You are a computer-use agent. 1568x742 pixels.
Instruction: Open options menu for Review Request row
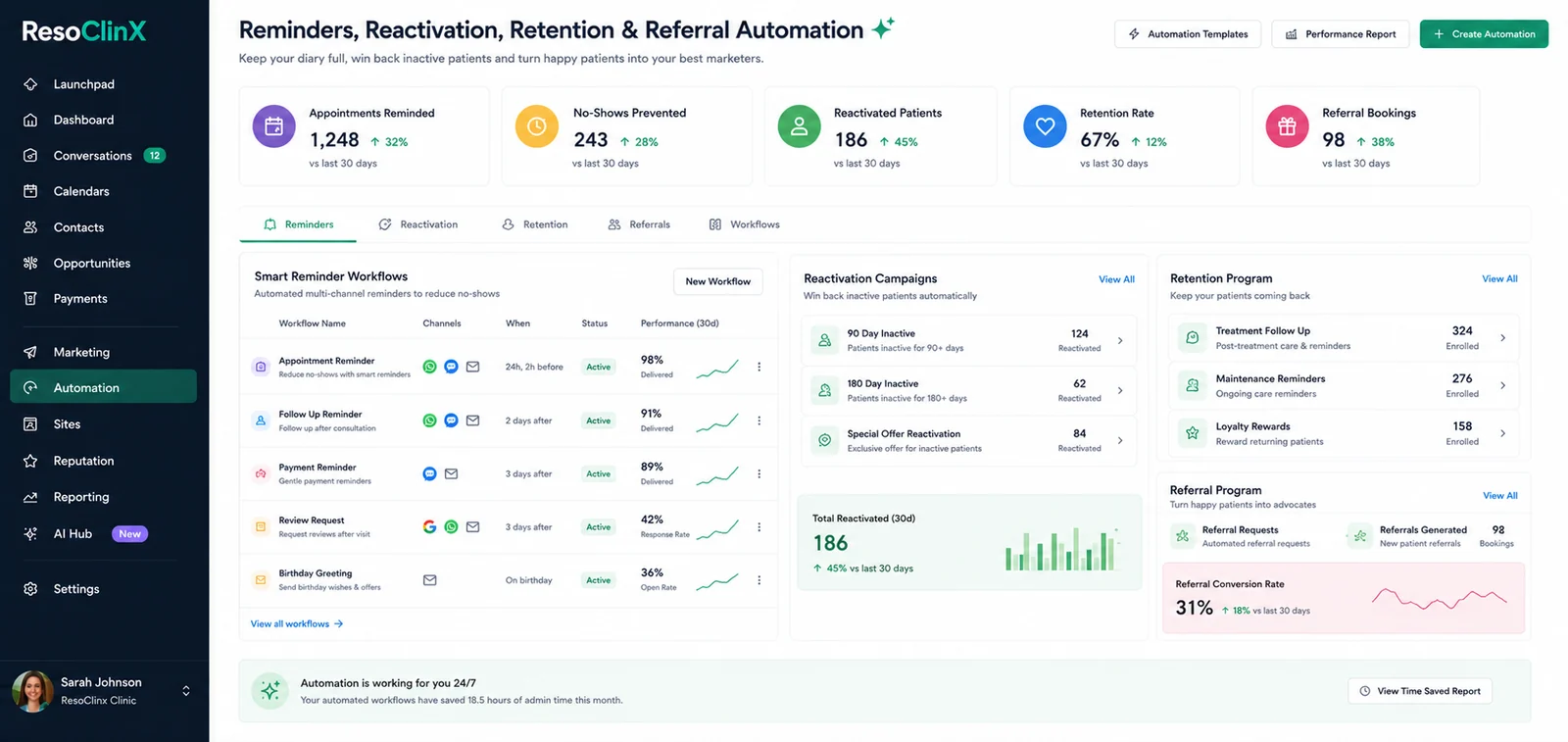[759, 527]
